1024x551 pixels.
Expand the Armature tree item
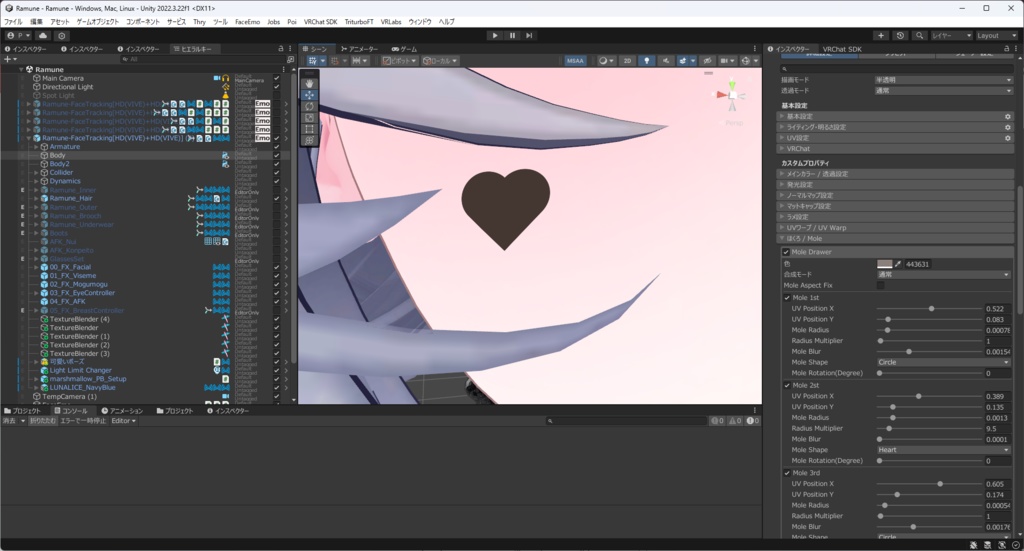(37, 147)
